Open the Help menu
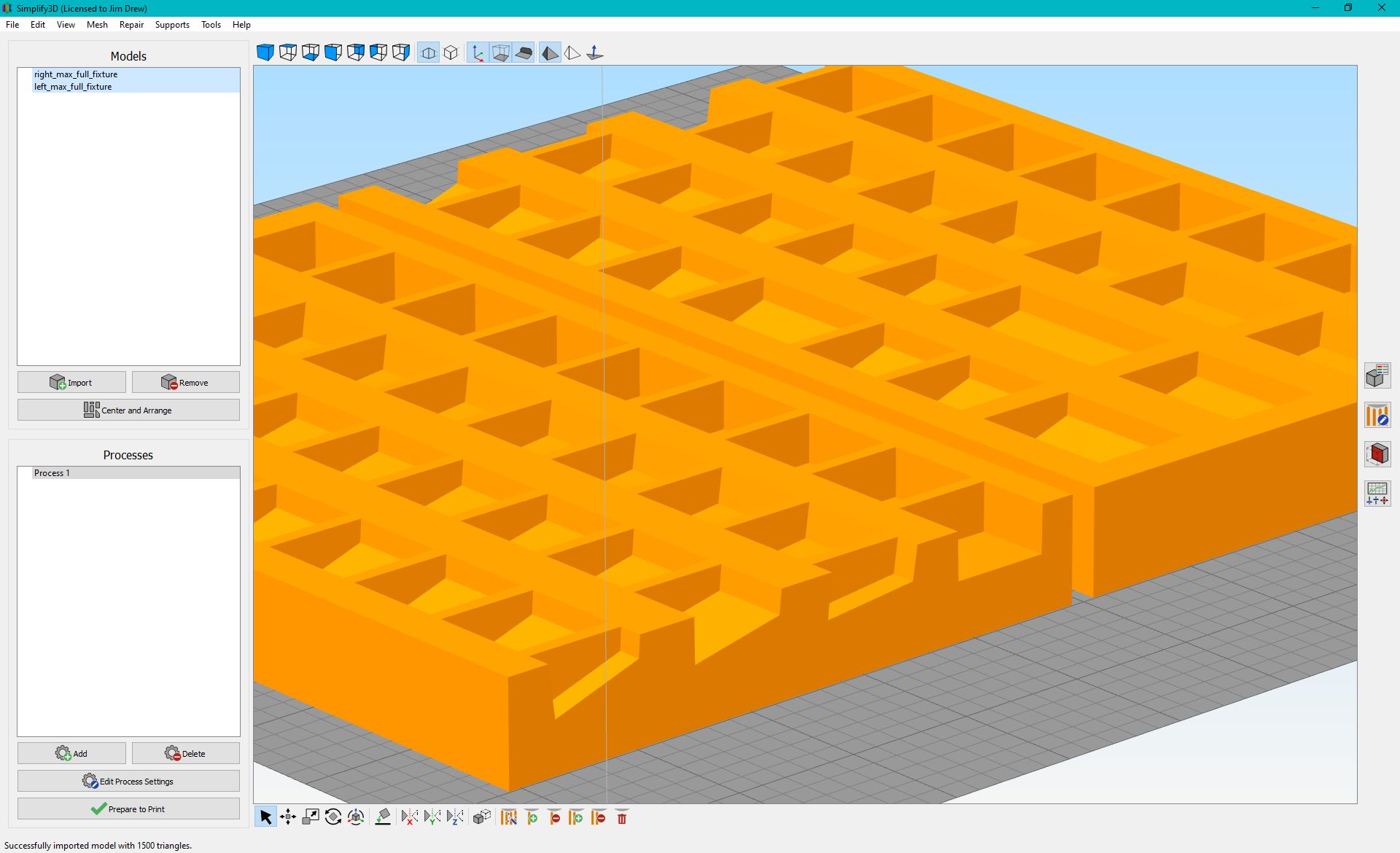This screenshot has height=853, width=1400. (241, 24)
